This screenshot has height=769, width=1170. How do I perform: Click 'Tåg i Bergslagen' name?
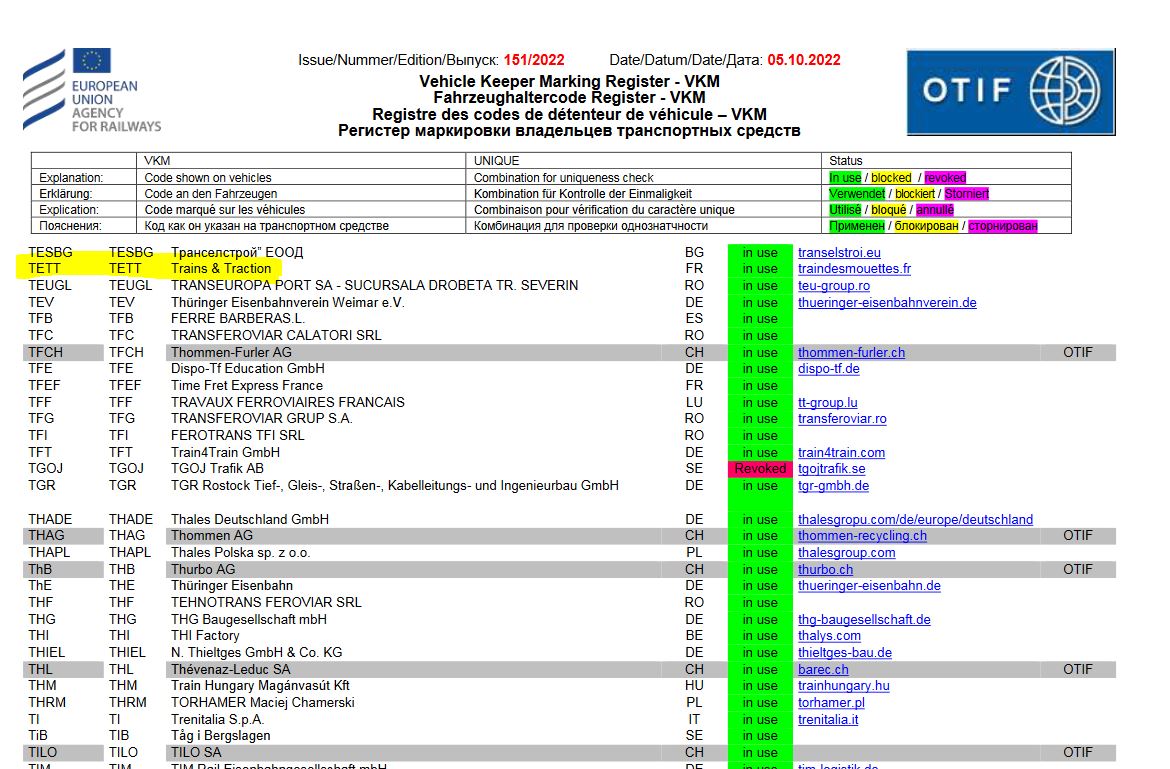(x=220, y=735)
